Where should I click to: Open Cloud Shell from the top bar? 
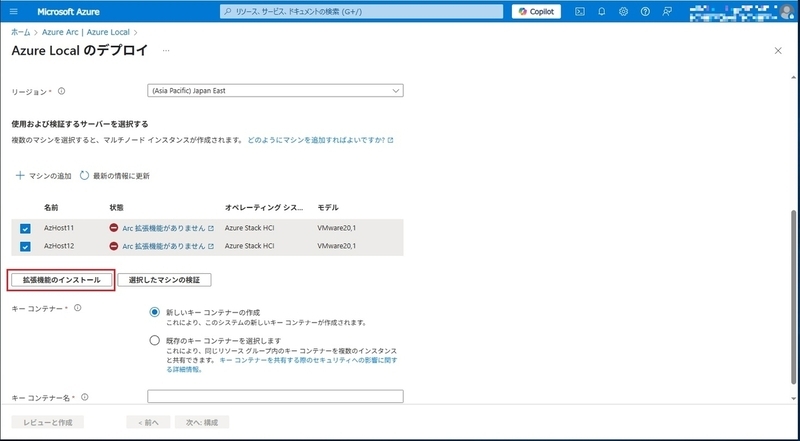tap(580, 11)
